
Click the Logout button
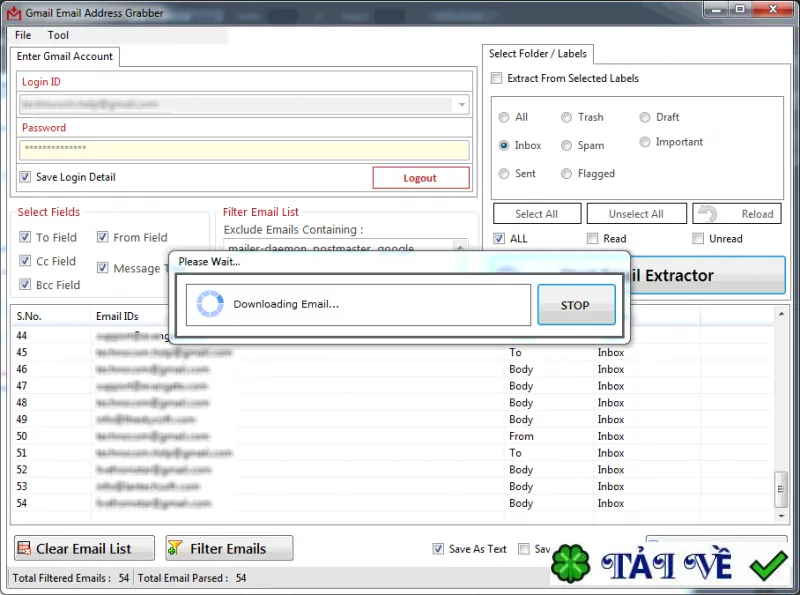pos(421,178)
